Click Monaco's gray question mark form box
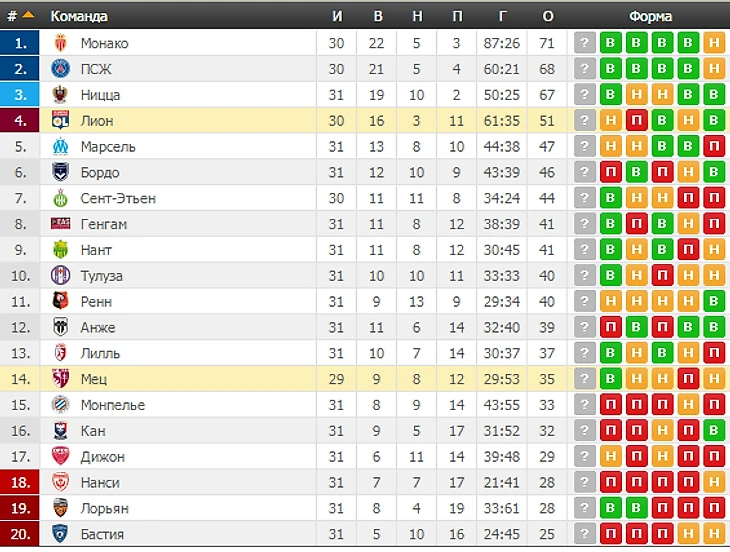Image resolution: width=730 pixels, height=552 pixels. [585, 43]
